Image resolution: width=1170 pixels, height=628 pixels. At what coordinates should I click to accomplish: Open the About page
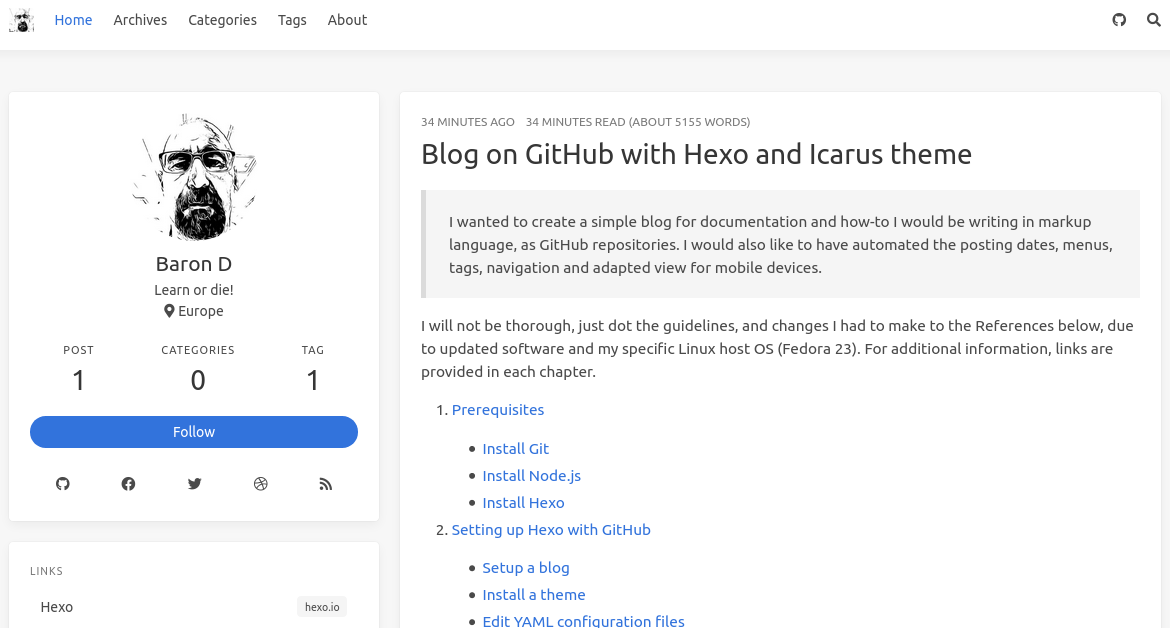point(347,20)
